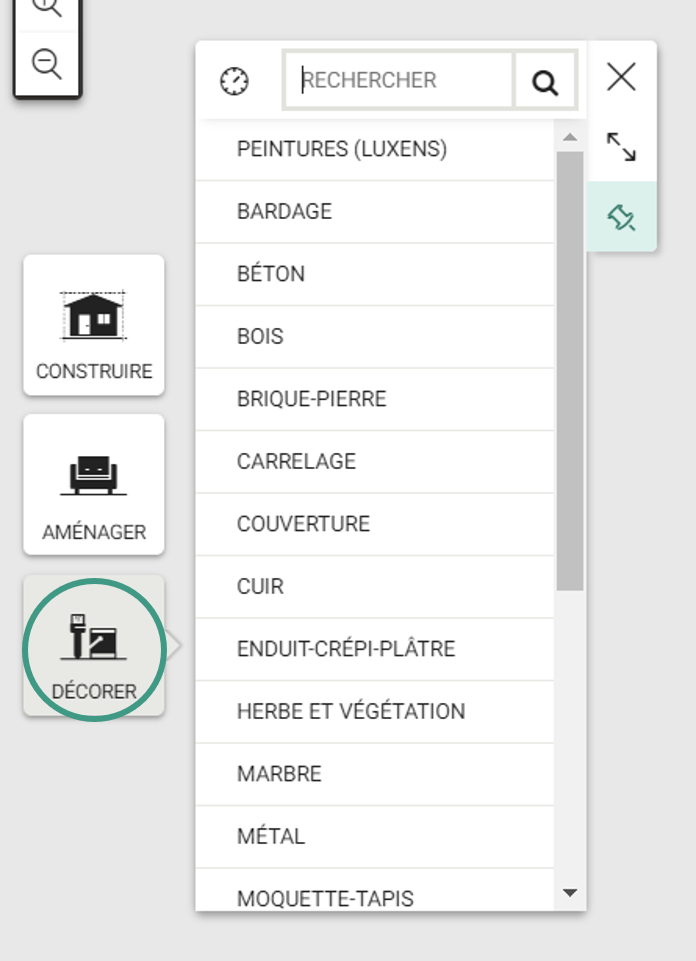Click the zoom out magnifier icon
The image size is (696, 961).
coord(47,64)
